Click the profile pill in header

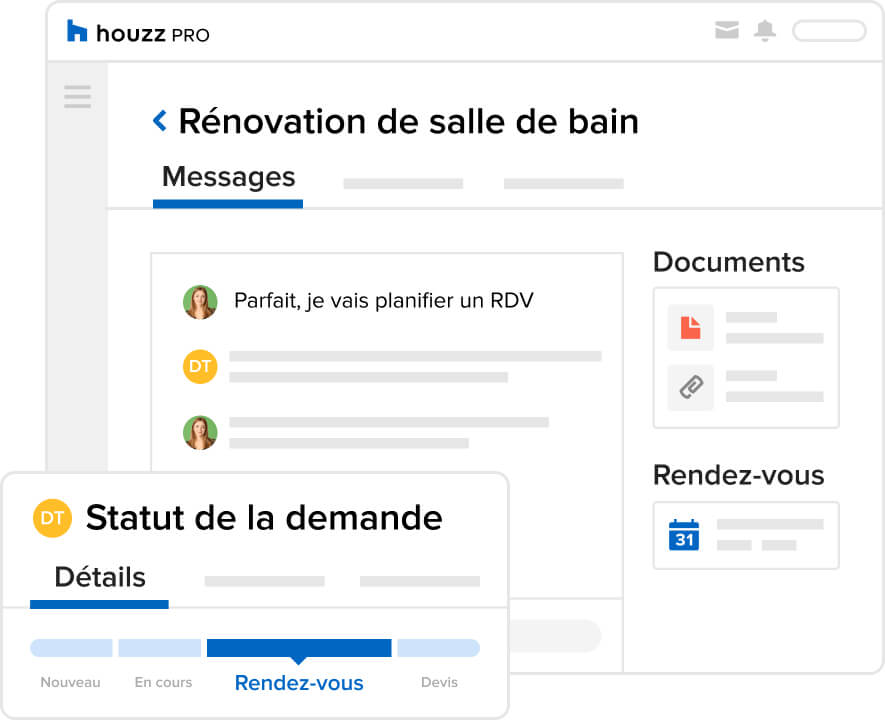829,31
